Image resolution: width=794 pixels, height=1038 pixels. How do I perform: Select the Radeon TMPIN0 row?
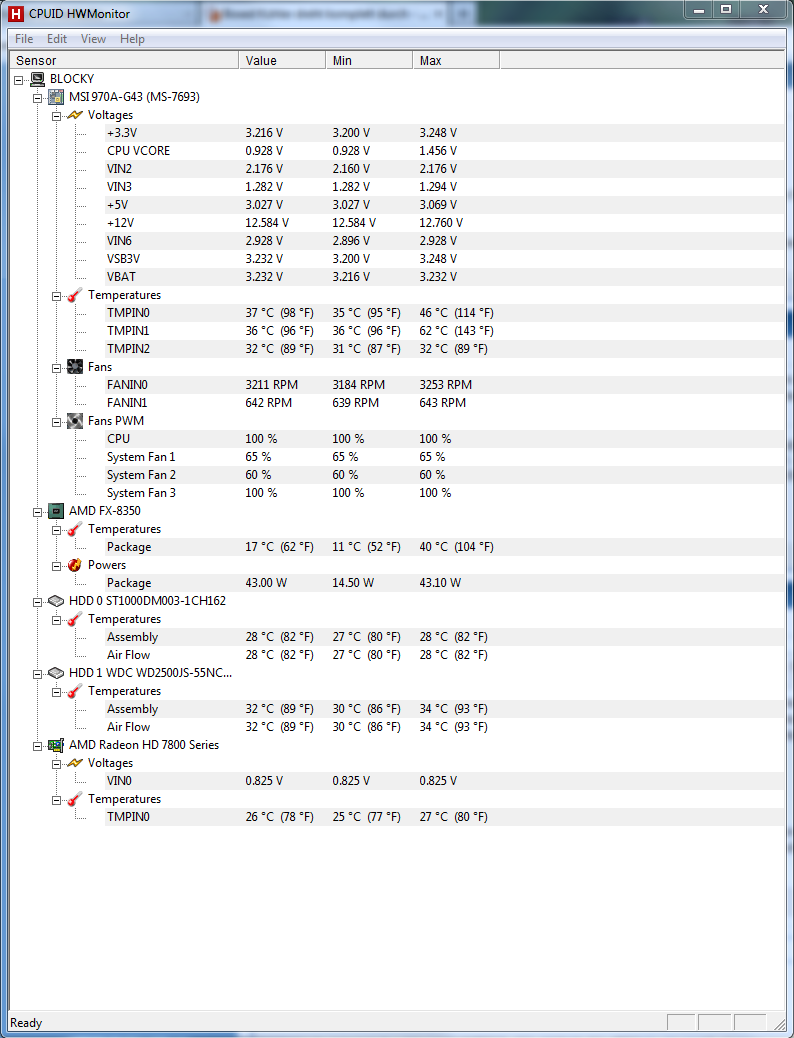point(444,817)
